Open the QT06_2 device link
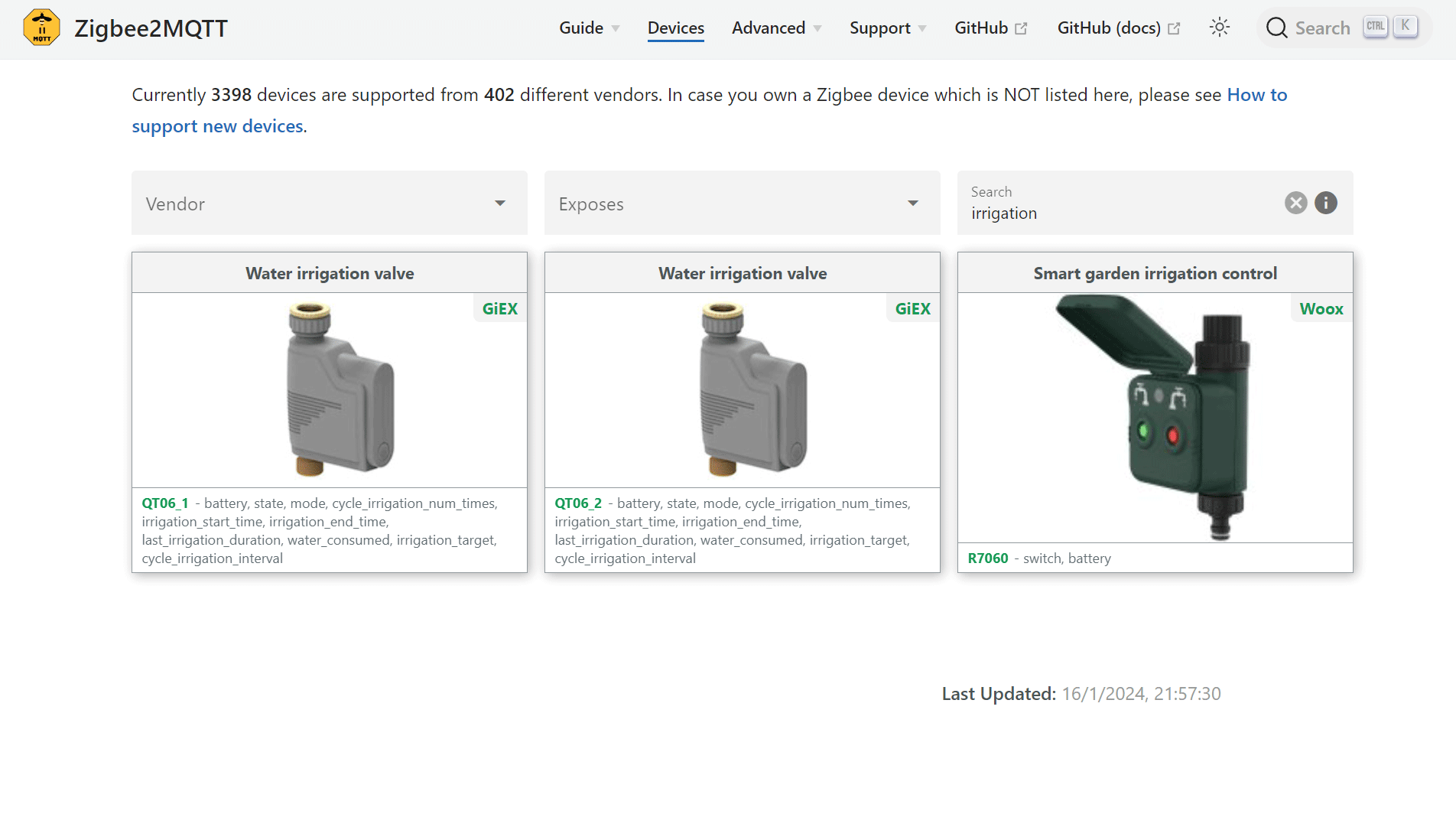The height and width of the screenshot is (814, 1456). (578, 503)
